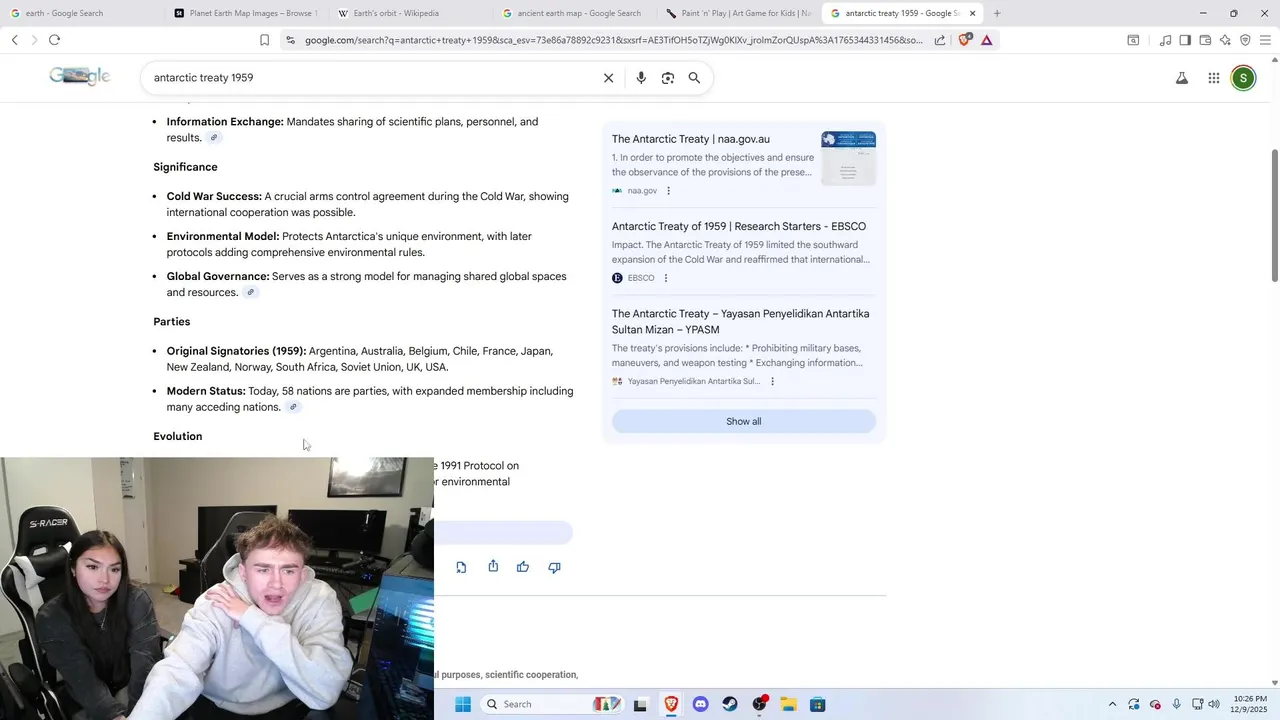The height and width of the screenshot is (720, 1280).
Task: Open Discord from the taskbar
Action: coord(700,704)
